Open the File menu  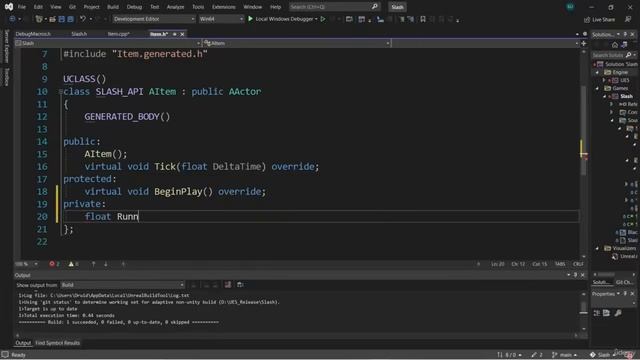[22, 7]
